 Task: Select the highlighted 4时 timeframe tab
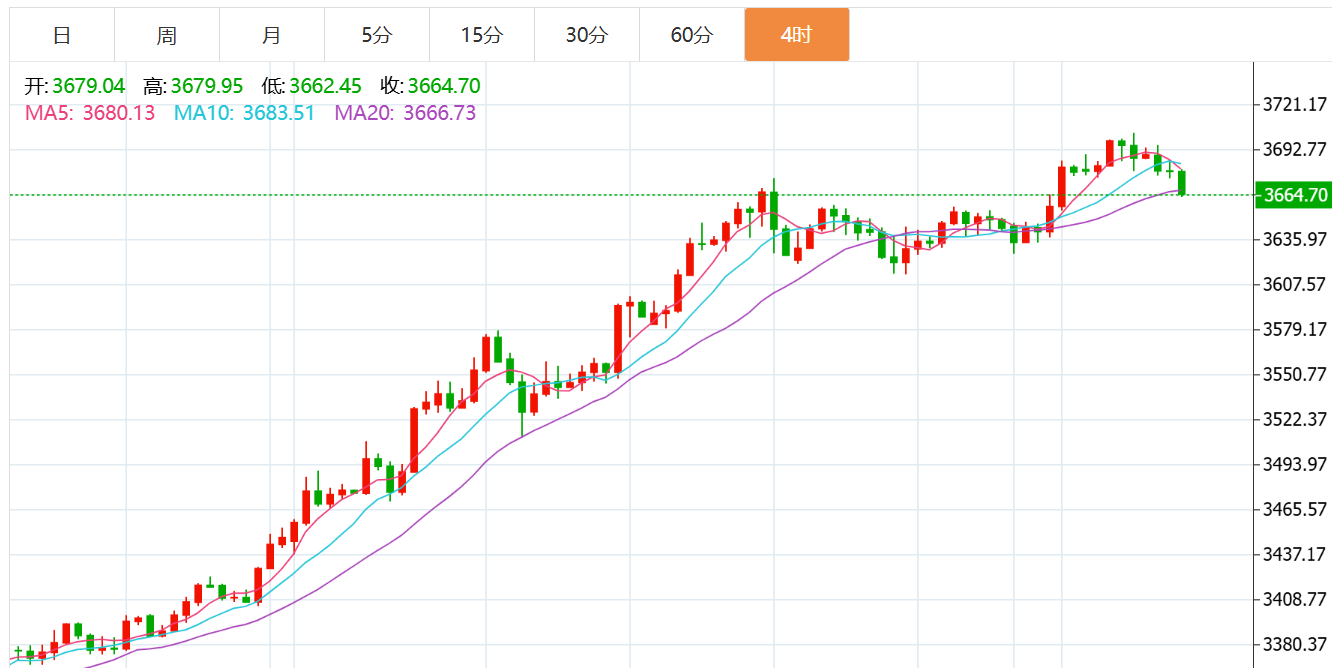pos(797,35)
